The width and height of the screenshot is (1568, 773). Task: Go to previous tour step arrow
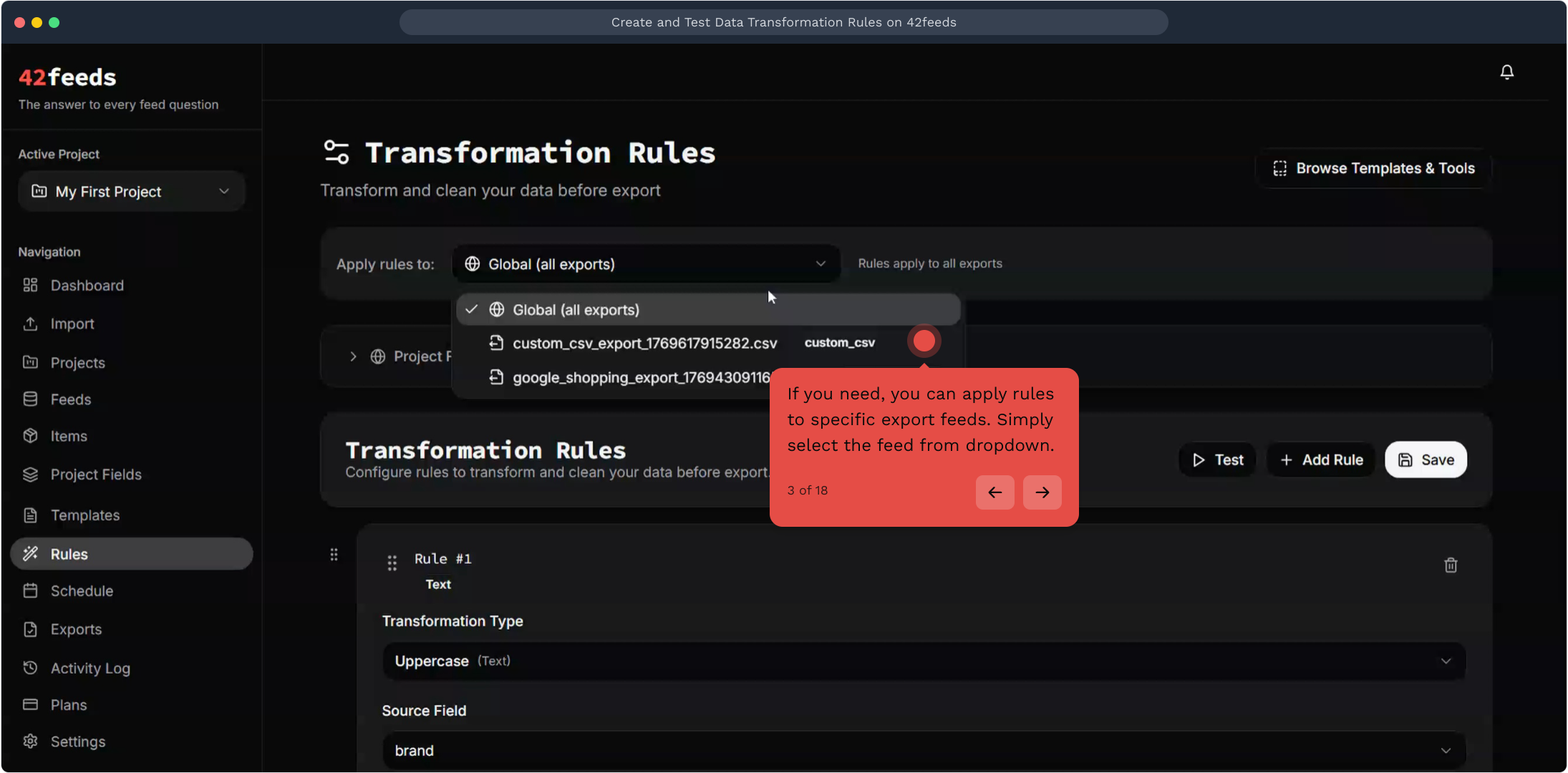(994, 492)
